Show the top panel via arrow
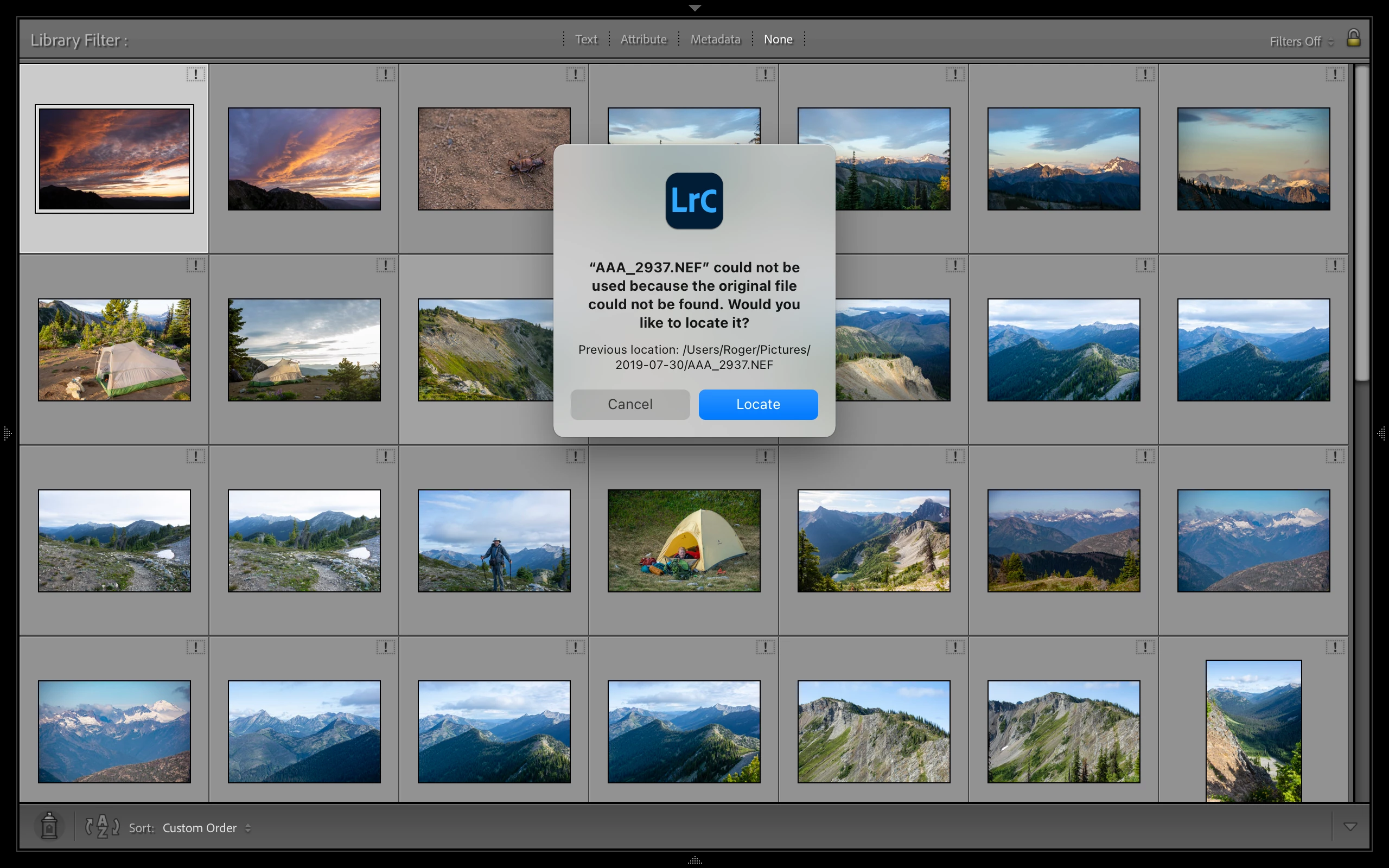This screenshot has width=1389, height=868. pos(694,8)
